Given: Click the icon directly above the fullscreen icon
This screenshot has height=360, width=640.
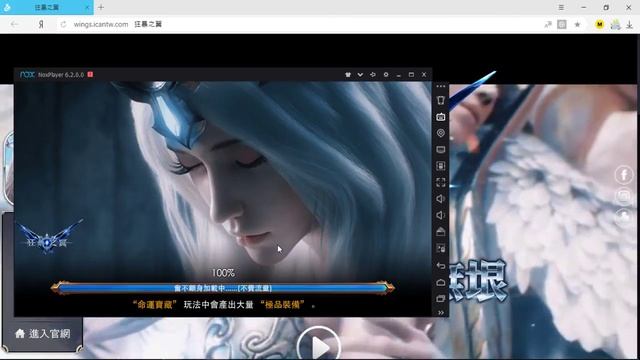Looking at the screenshot, I should pos(440,166).
